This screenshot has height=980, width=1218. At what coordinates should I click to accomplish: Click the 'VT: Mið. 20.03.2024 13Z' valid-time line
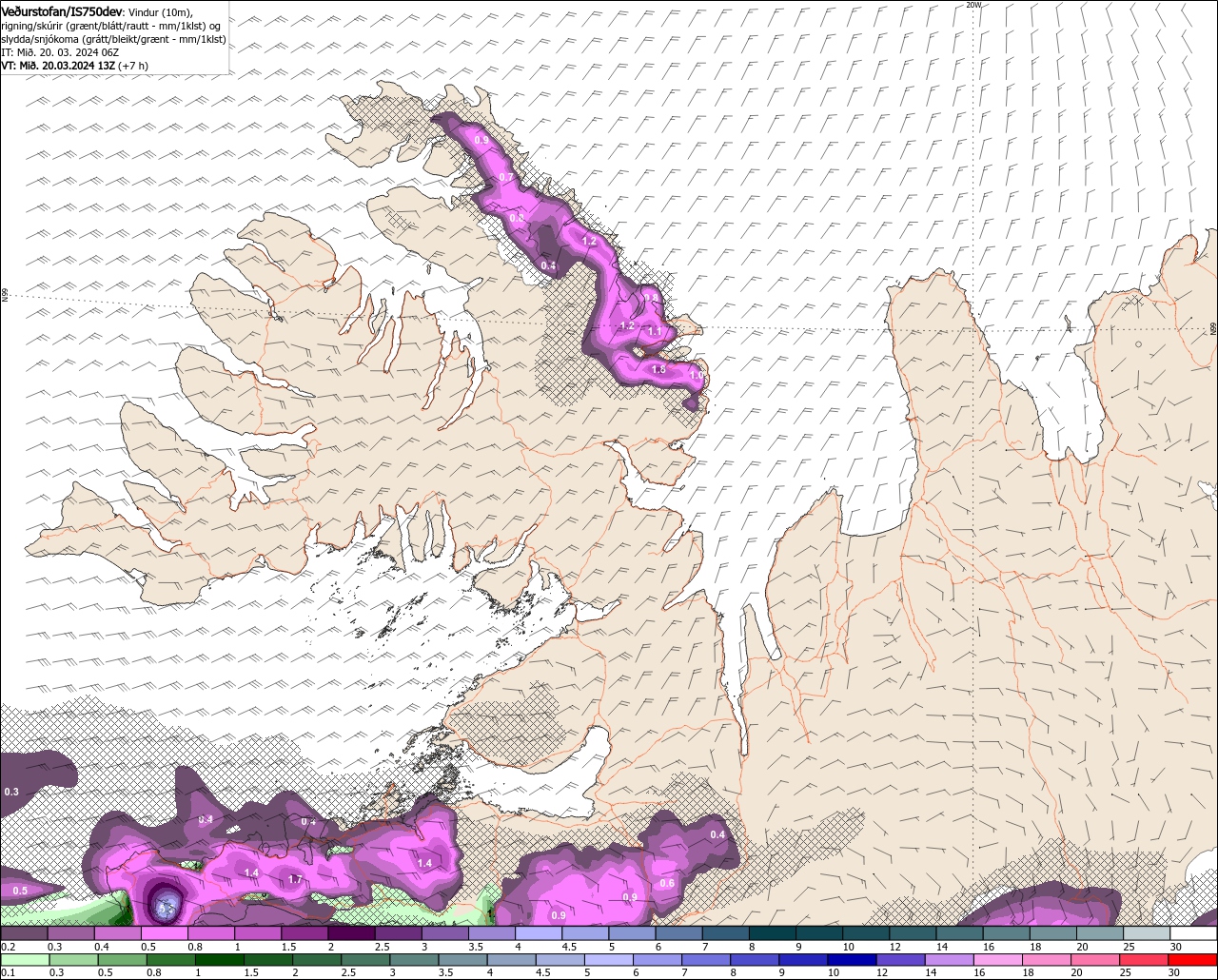(x=57, y=66)
